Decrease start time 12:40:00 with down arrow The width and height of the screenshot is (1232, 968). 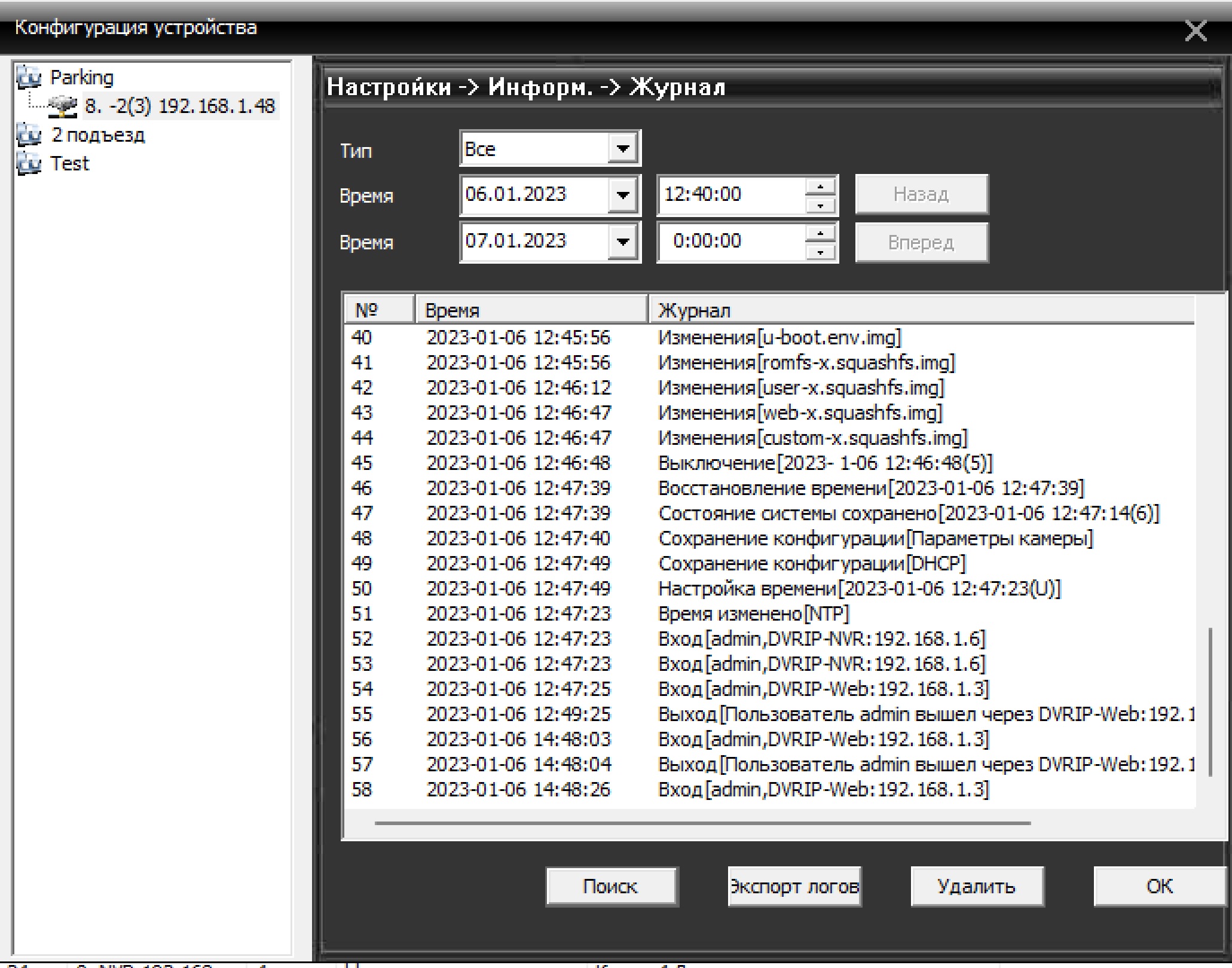click(820, 205)
